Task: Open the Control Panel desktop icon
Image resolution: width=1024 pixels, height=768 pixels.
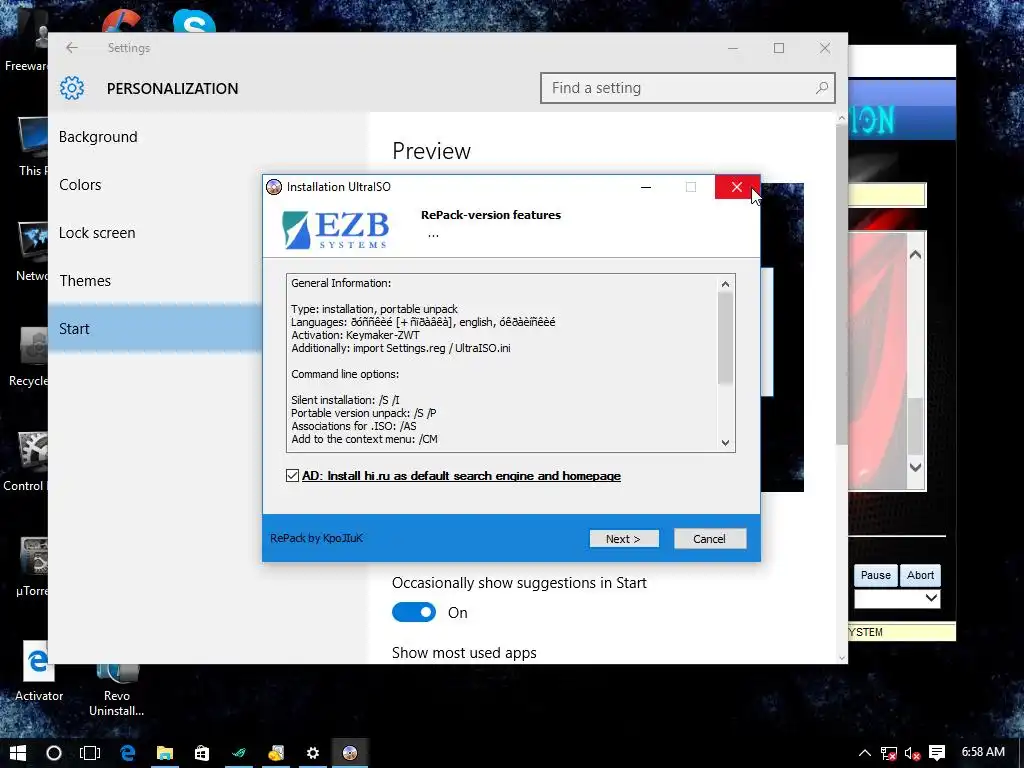Action: point(25,462)
